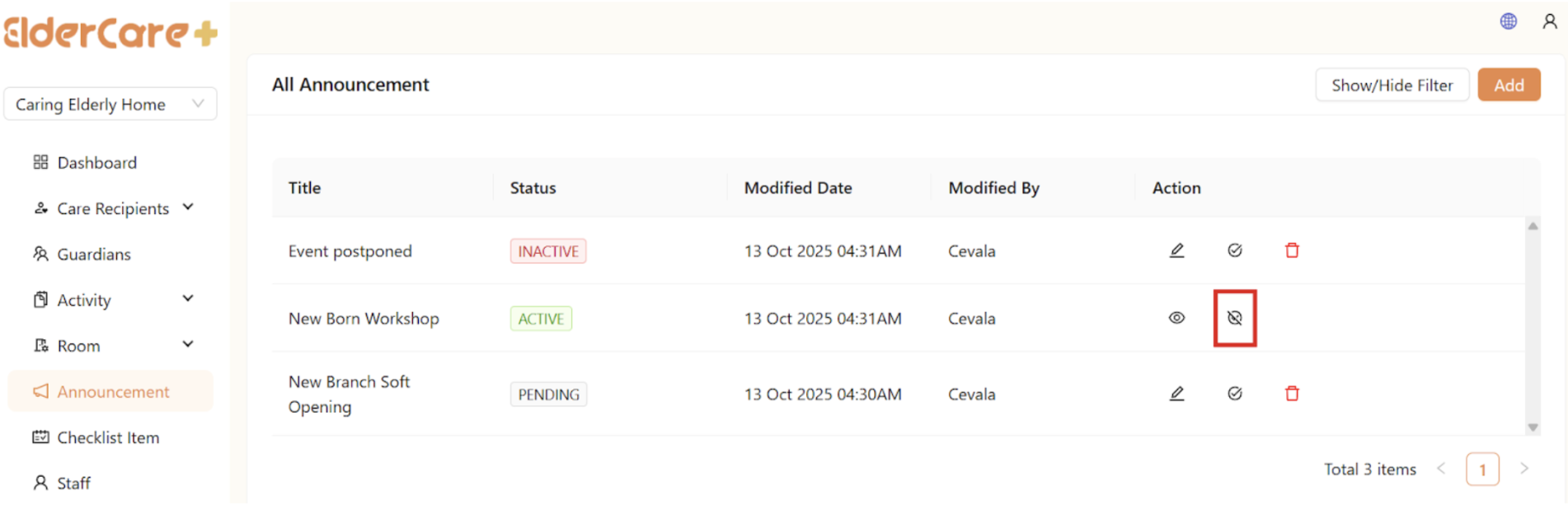The image size is (1568, 514).
Task: Edit the Event postponed announcement
Action: tap(1176, 250)
